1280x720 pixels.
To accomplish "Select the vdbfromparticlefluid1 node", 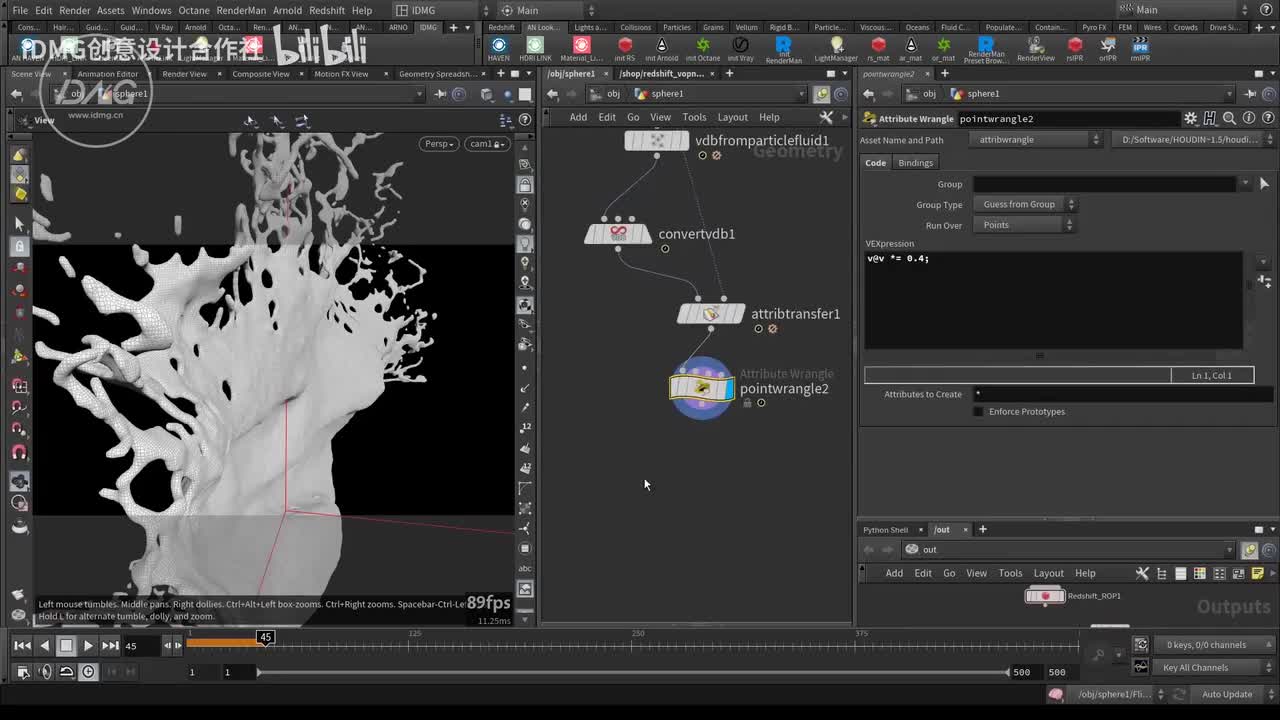I will click(657, 141).
